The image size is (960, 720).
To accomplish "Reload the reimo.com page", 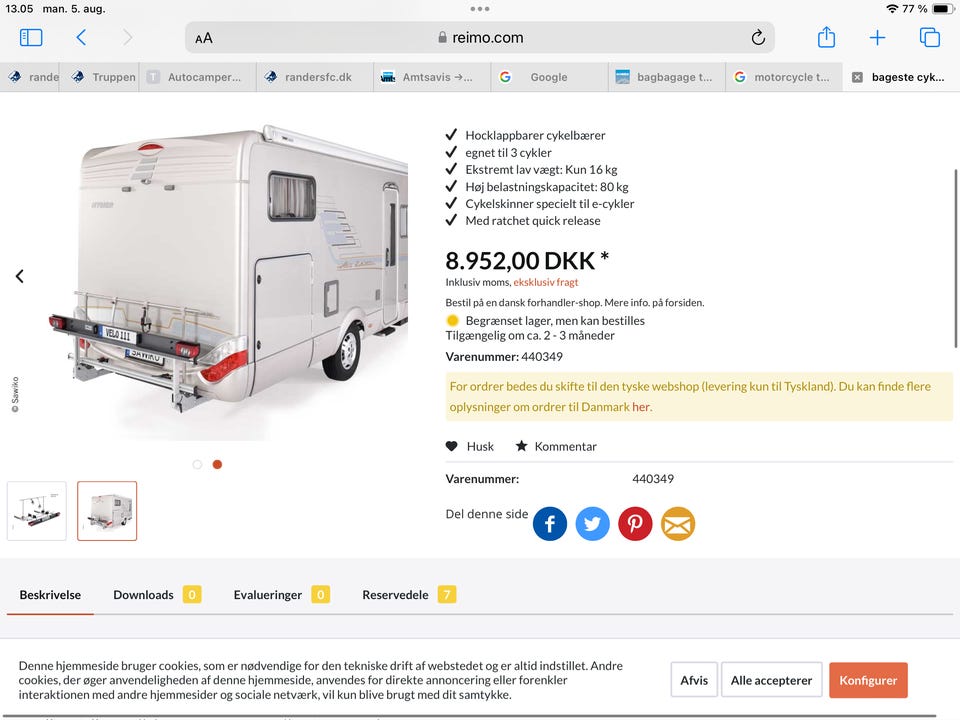I will click(x=758, y=37).
